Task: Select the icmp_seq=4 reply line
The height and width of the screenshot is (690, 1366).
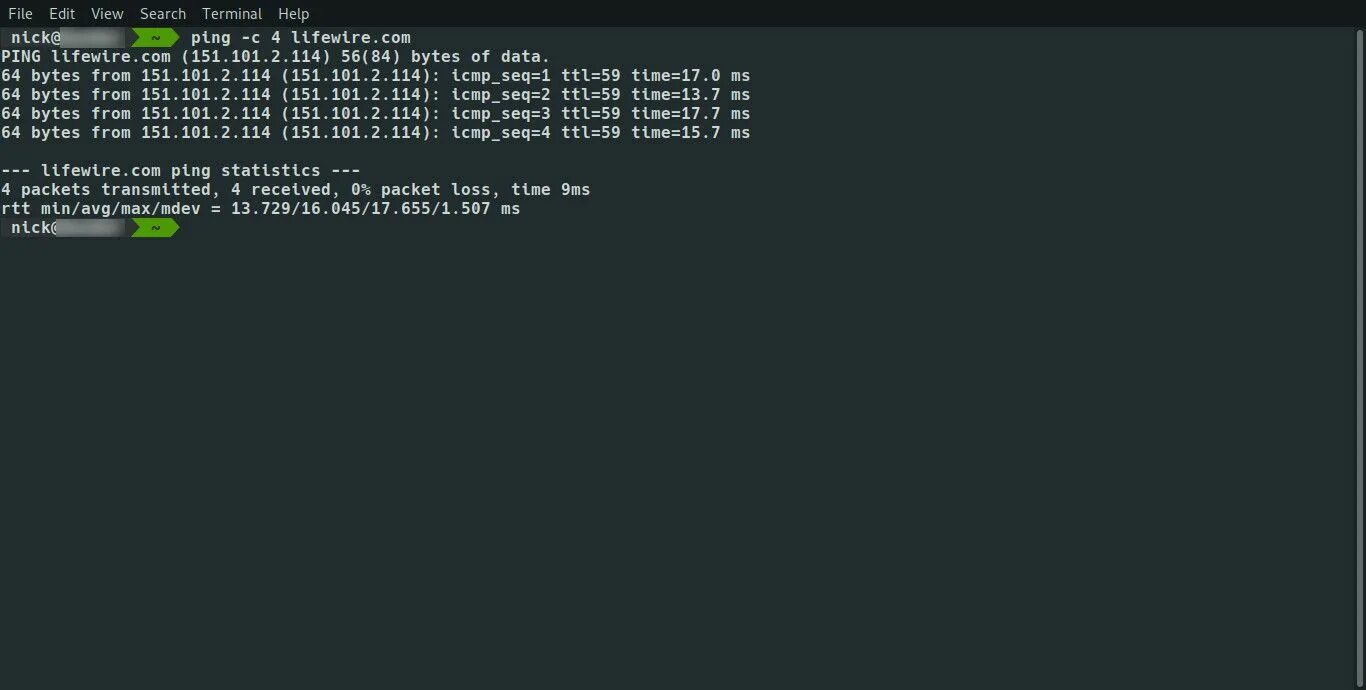Action: 376,133
